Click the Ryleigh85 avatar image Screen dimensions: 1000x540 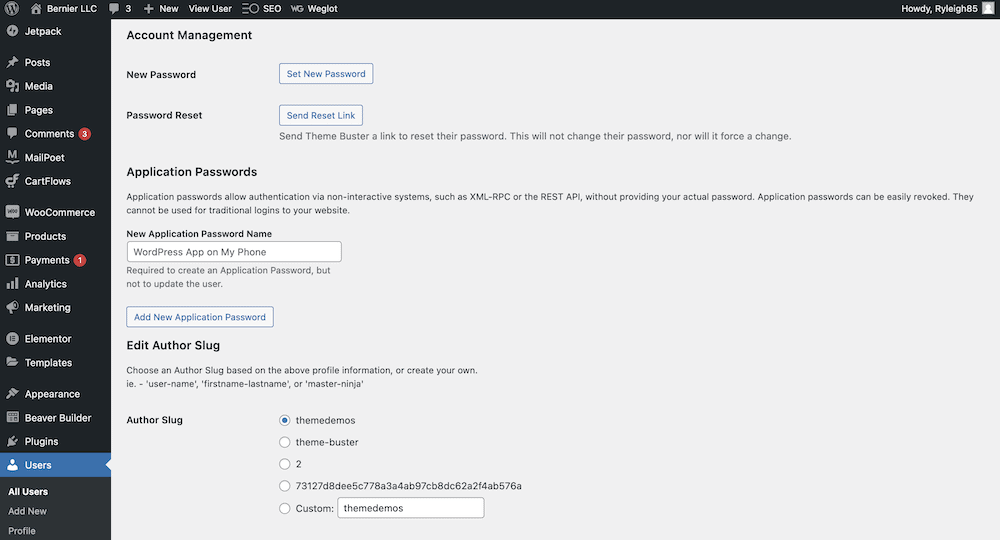(988, 8)
